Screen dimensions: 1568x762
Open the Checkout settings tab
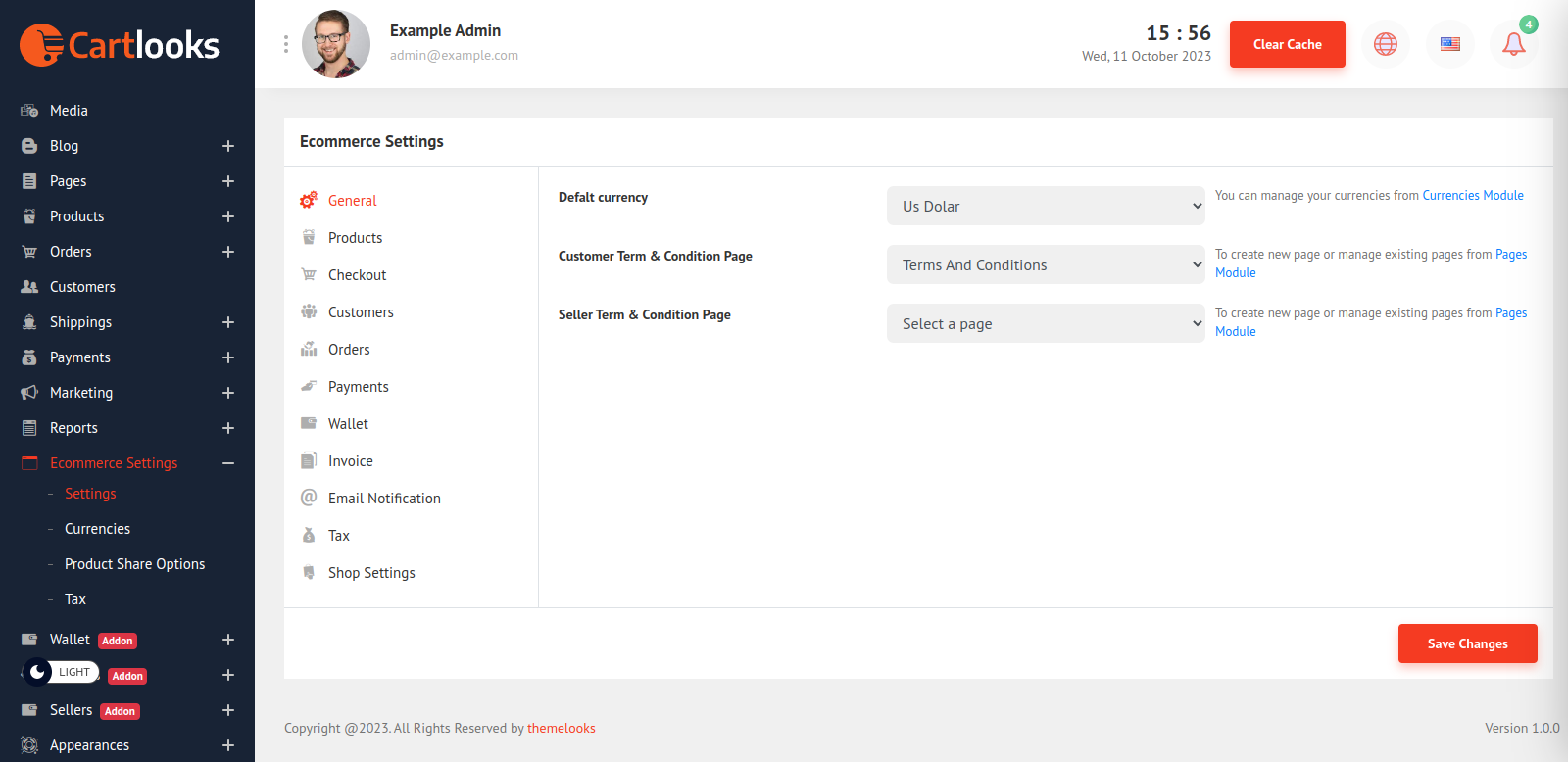(357, 275)
